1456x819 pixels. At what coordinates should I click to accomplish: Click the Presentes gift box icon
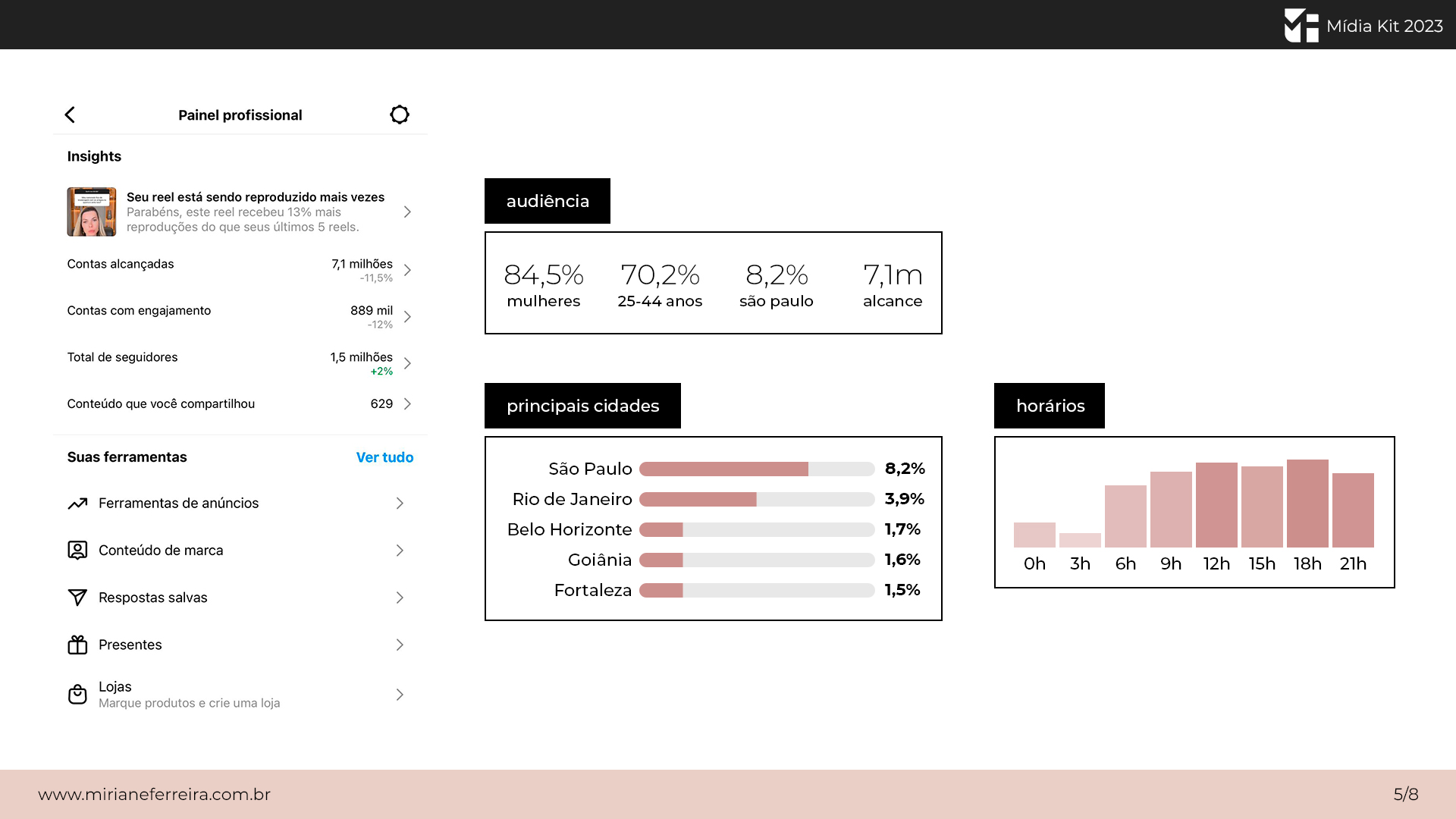click(x=77, y=645)
